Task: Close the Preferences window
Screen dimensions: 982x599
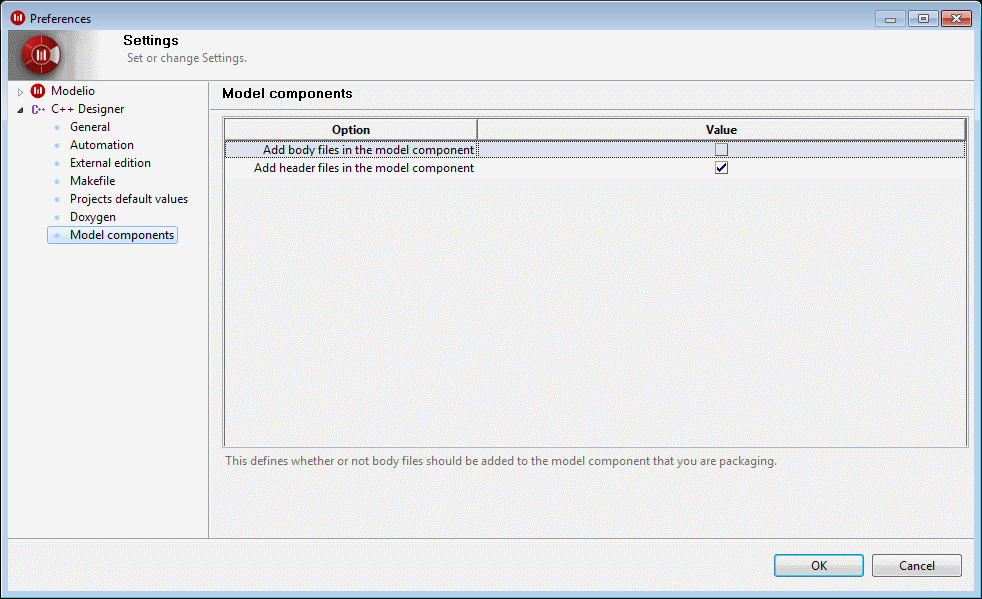Action: pos(956,19)
